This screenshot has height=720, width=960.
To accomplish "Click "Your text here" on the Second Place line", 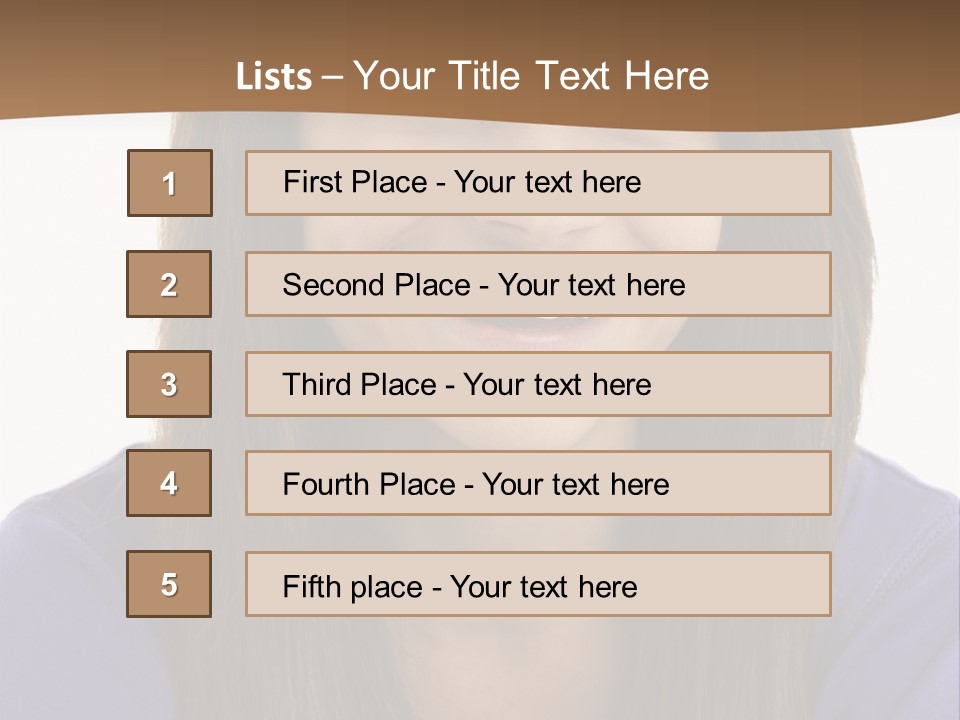I will 591,285.
